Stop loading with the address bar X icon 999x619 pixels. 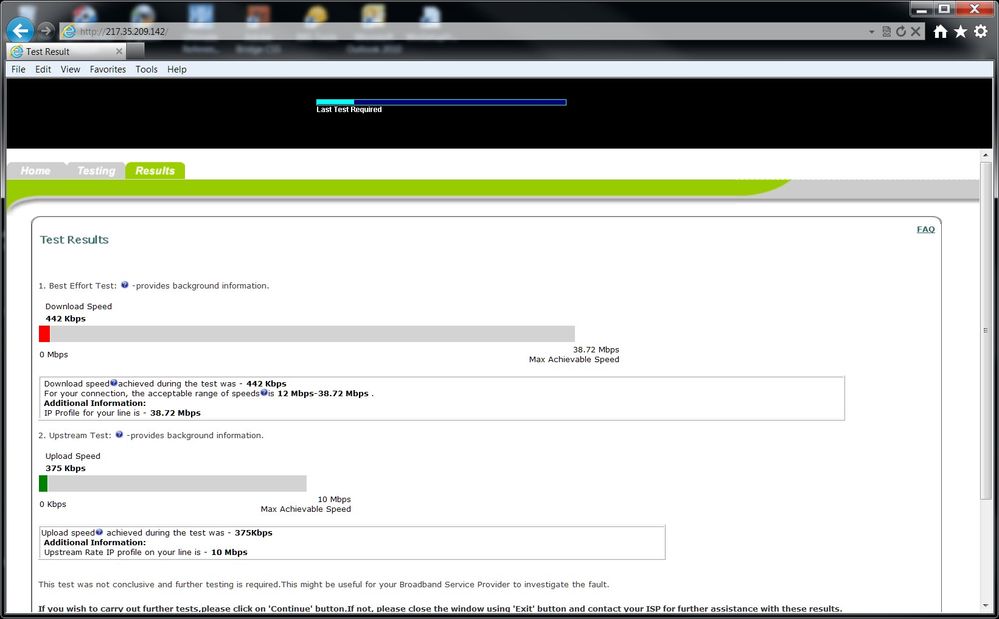click(x=916, y=31)
